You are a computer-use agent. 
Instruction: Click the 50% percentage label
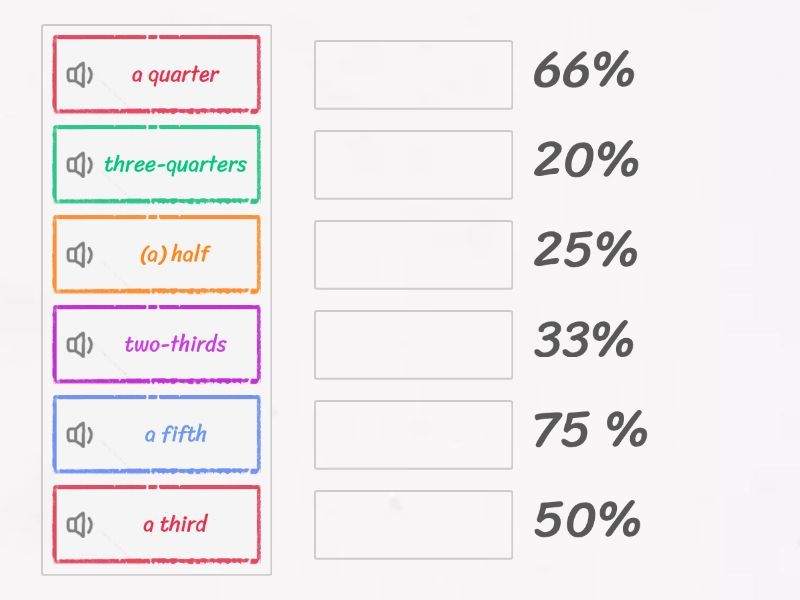586,521
